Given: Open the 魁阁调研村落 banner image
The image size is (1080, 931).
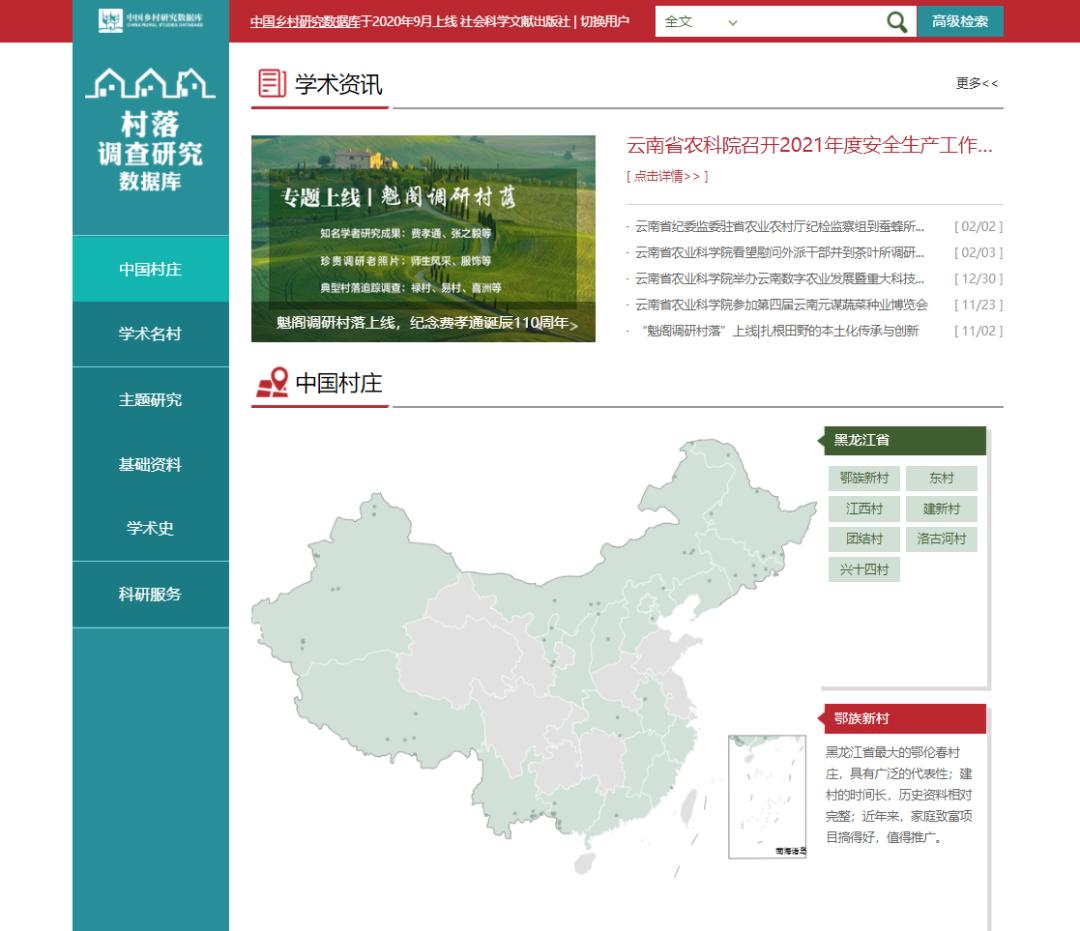Looking at the screenshot, I should 423,238.
